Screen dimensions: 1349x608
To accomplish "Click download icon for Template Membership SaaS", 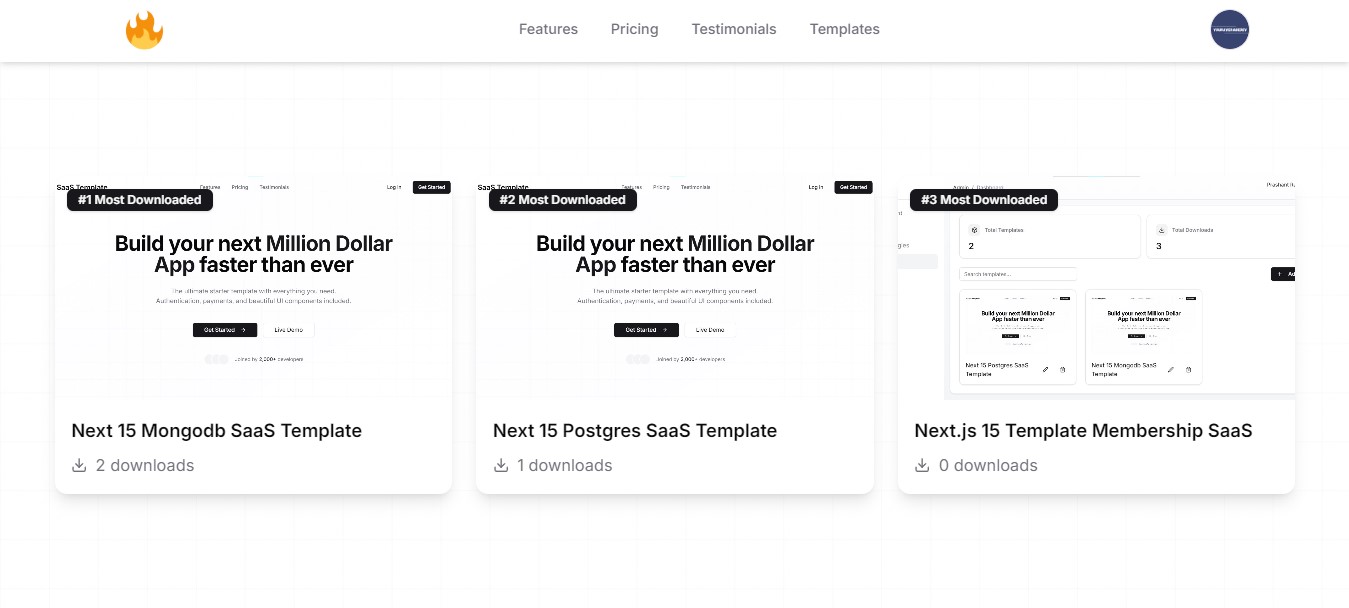I will pyautogui.click(x=923, y=465).
